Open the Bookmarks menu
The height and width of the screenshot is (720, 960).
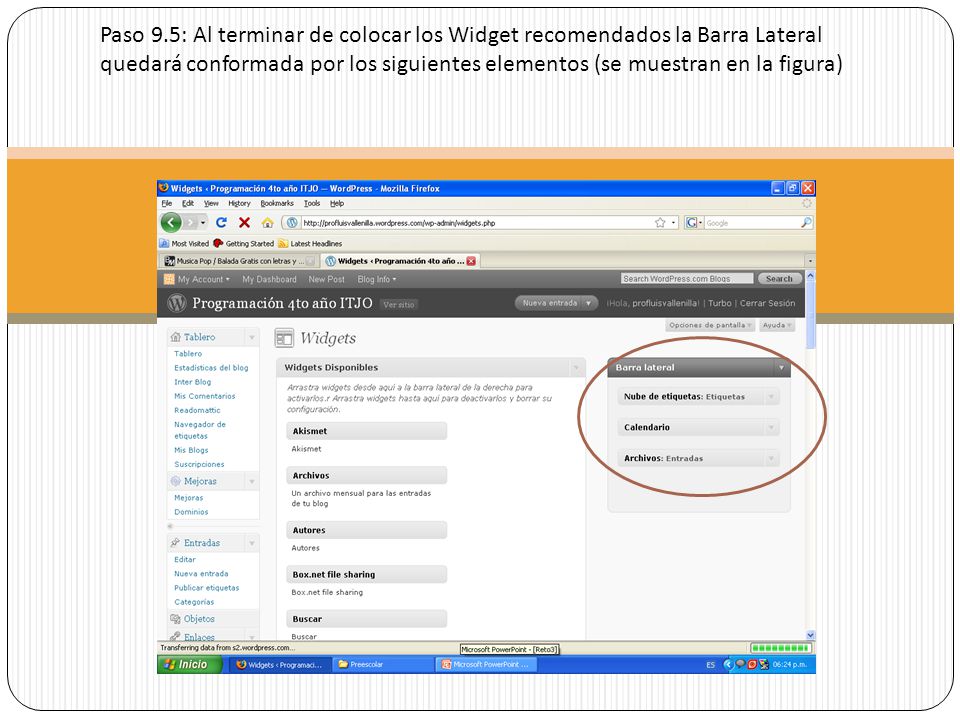(277, 203)
